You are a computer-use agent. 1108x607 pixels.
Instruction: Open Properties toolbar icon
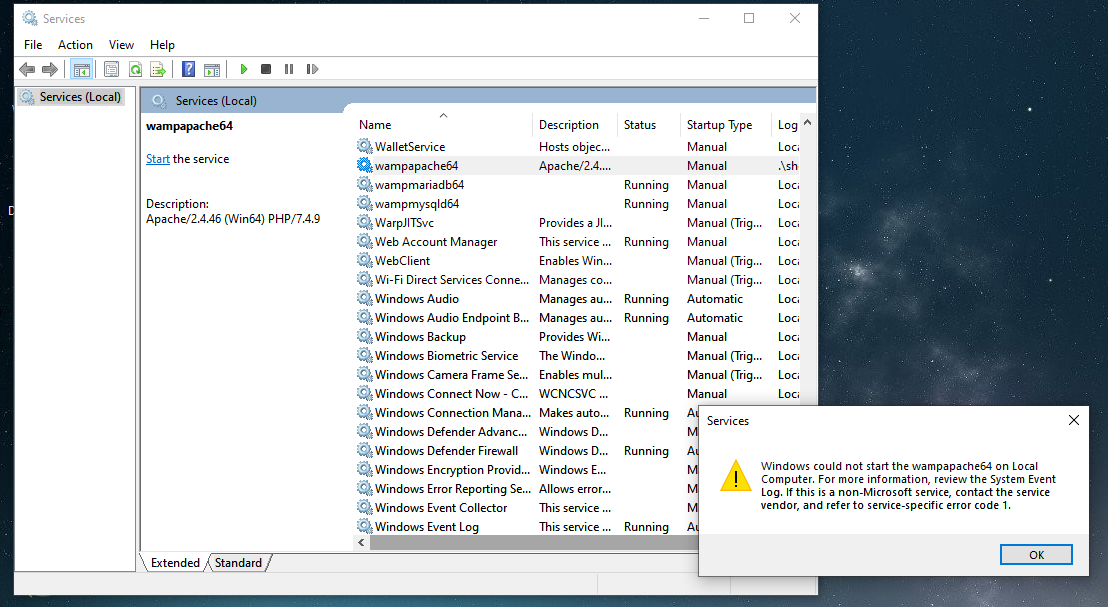tap(111, 69)
